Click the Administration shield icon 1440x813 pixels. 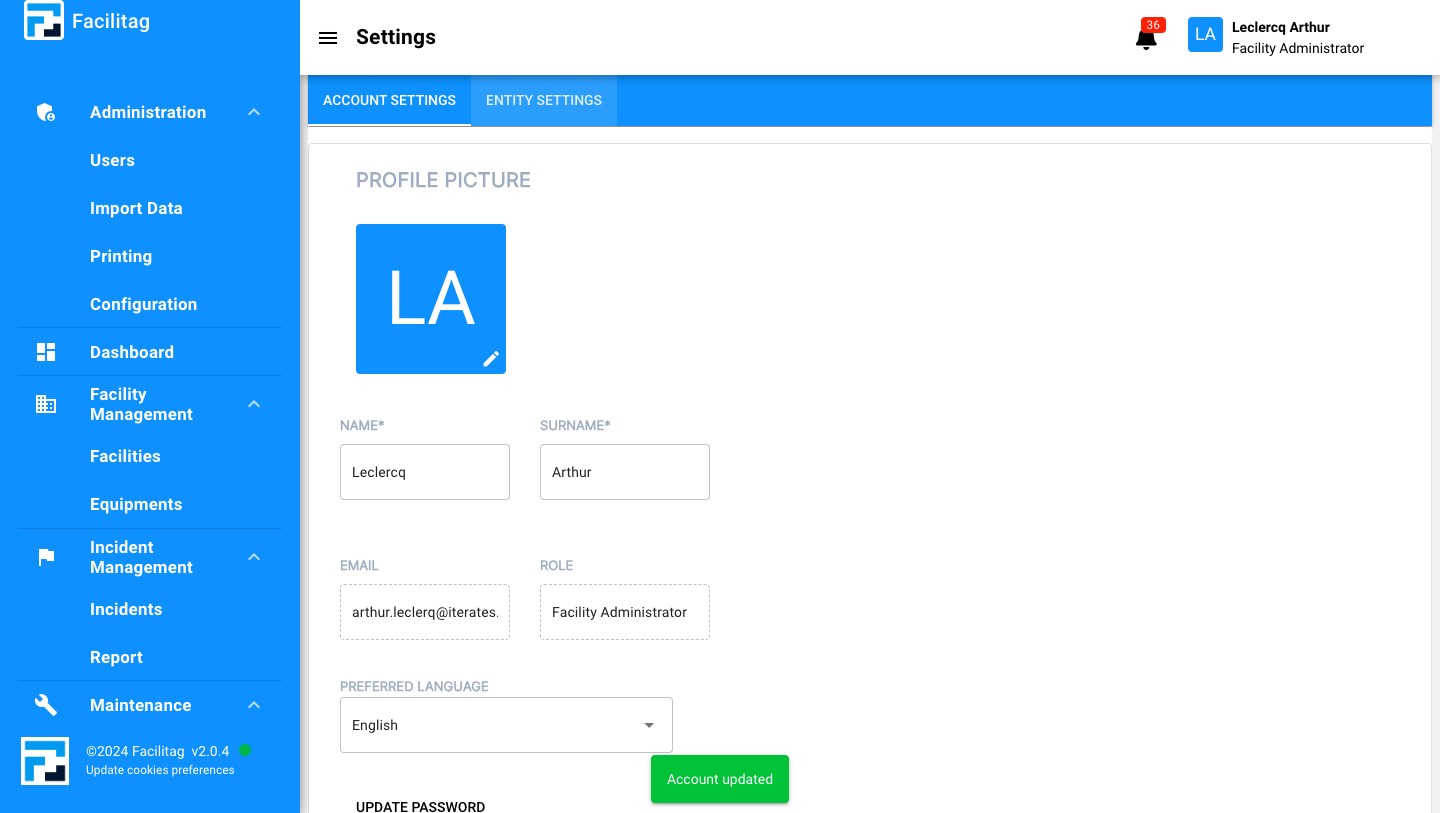point(46,113)
